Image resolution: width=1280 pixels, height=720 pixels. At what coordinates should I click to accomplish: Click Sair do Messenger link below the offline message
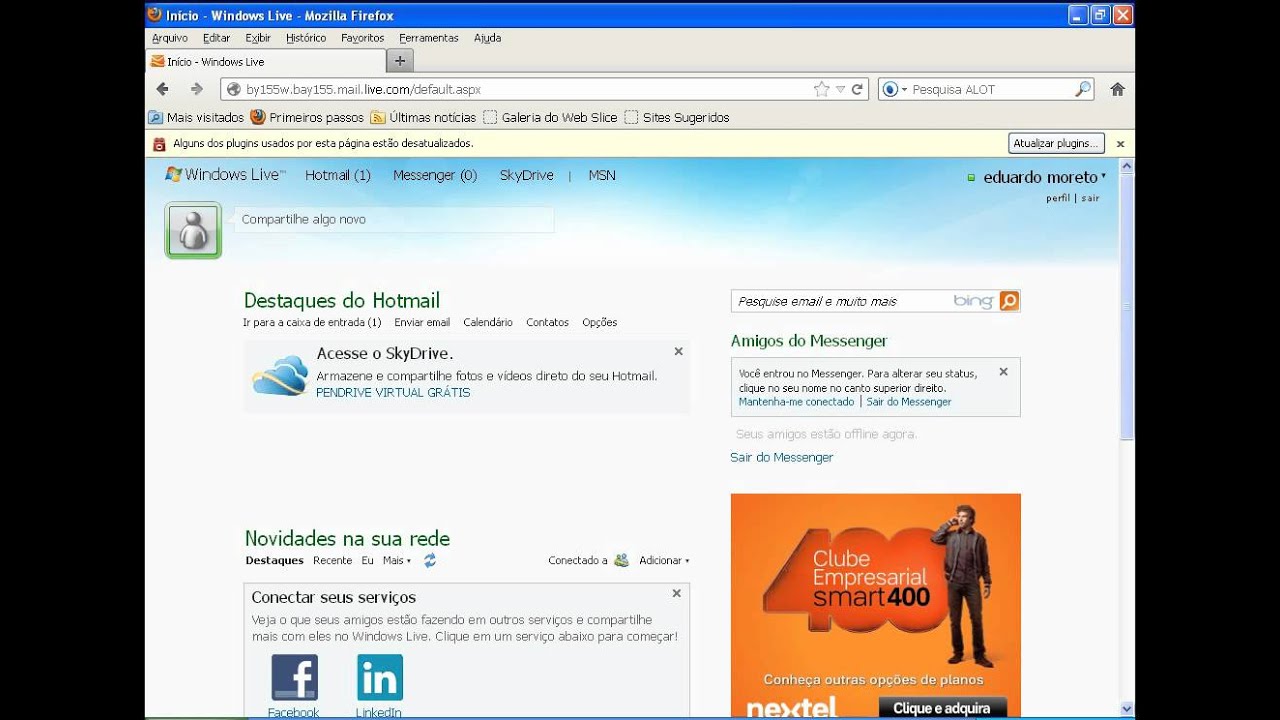781,457
